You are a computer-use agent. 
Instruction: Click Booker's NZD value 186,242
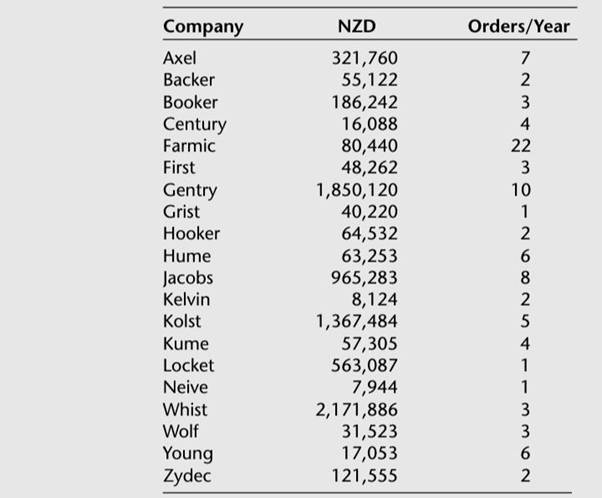[364, 102]
